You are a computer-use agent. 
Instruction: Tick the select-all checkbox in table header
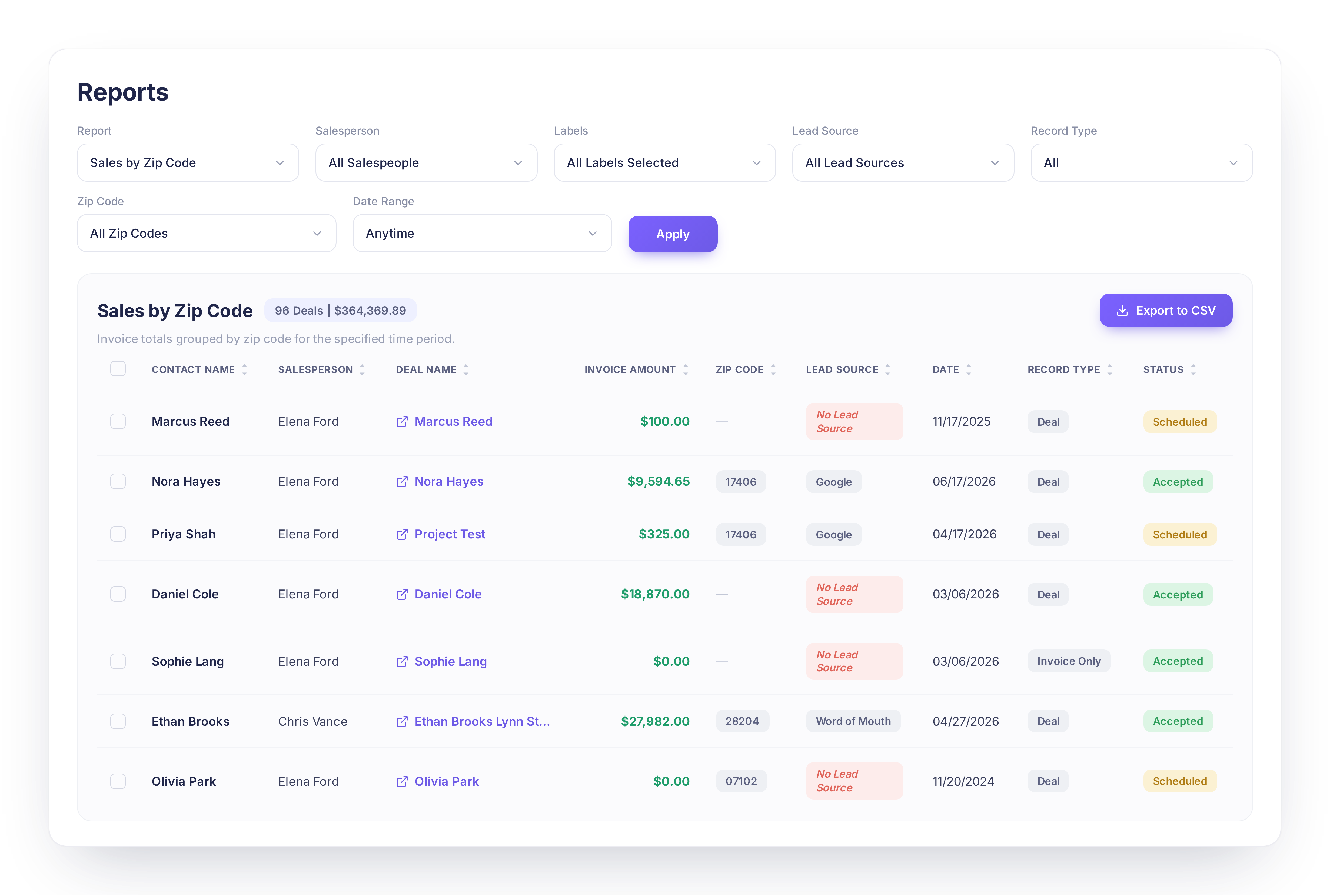coord(118,369)
